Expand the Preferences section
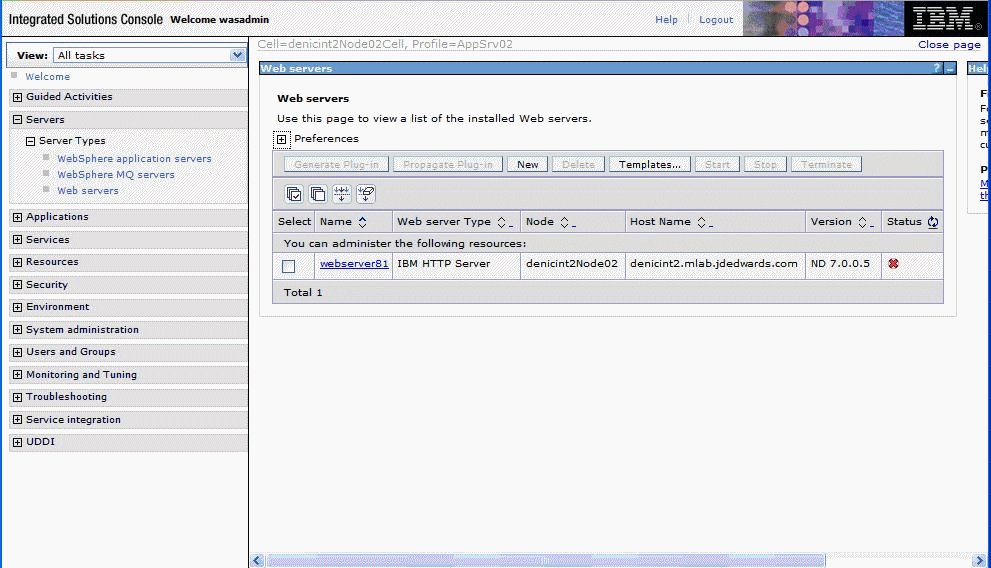Image resolution: width=991 pixels, height=568 pixels. click(x=282, y=139)
